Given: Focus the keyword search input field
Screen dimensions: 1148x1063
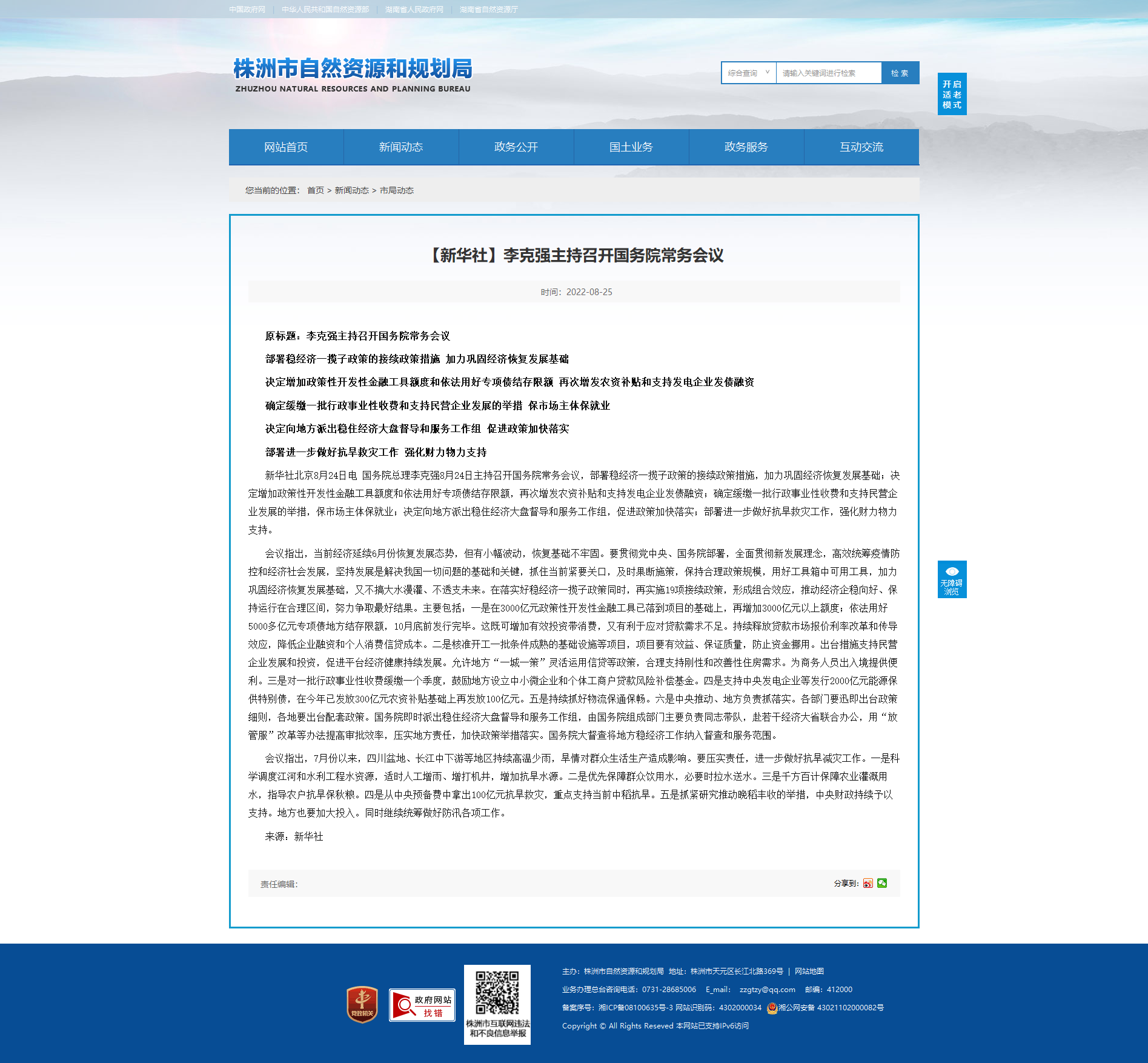Looking at the screenshot, I should click(x=829, y=73).
